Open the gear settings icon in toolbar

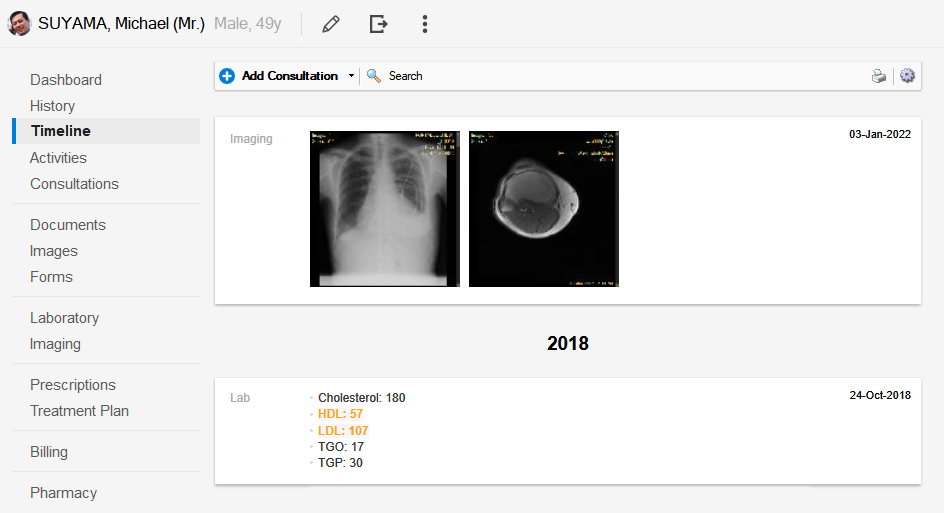pyautogui.click(x=907, y=76)
